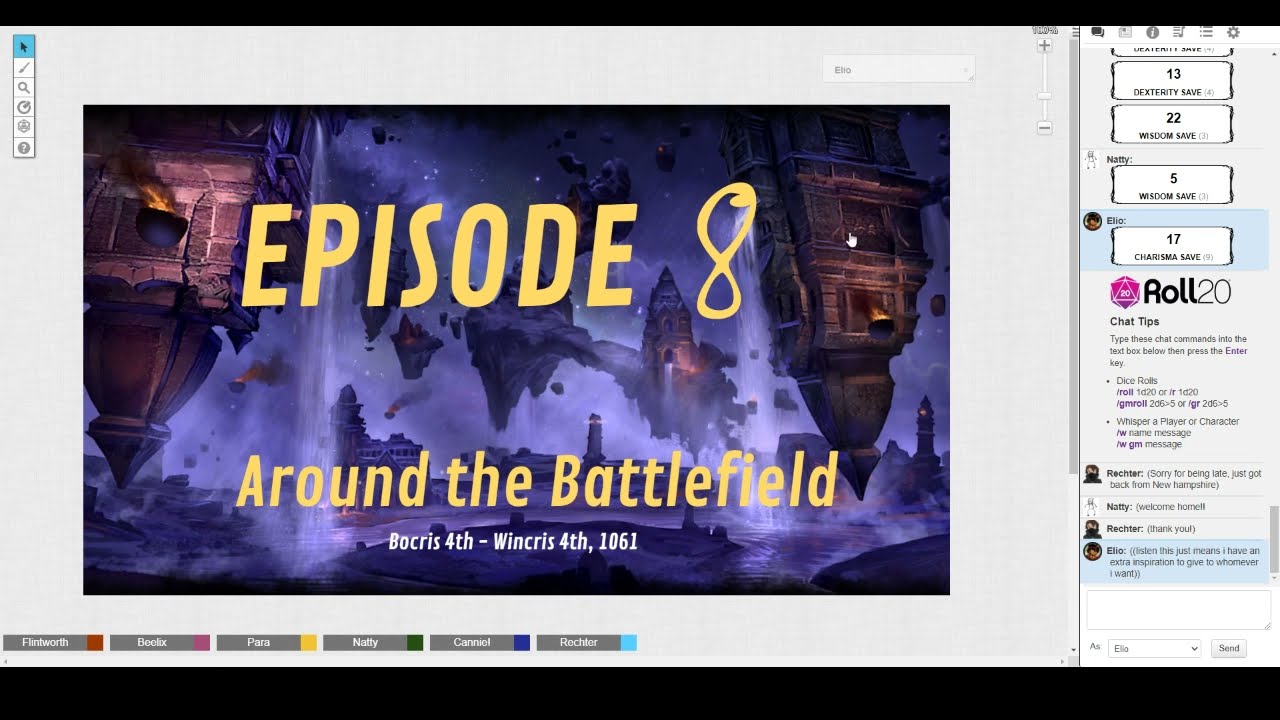This screenshot has width=1280, height=720.
Task: Click Rechter's 'Sorry for being late' message
Action: tap(1175, 479)
